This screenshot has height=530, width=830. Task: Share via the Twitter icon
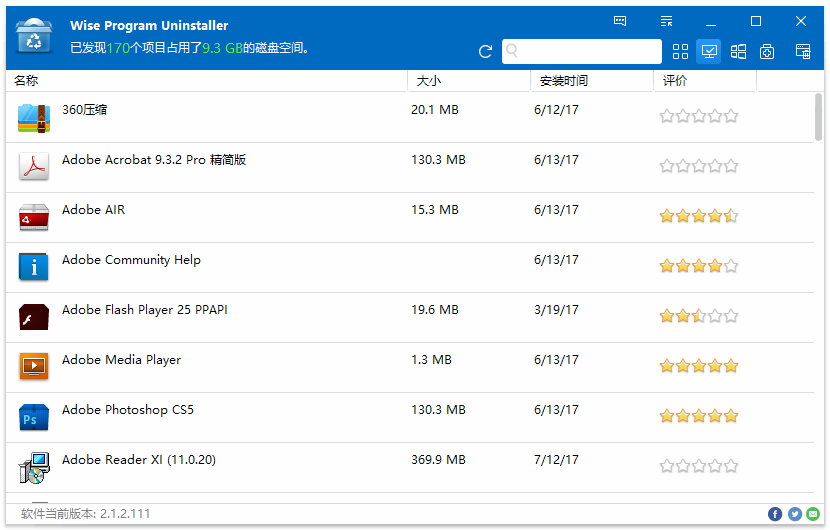click(x=795, y=514)
